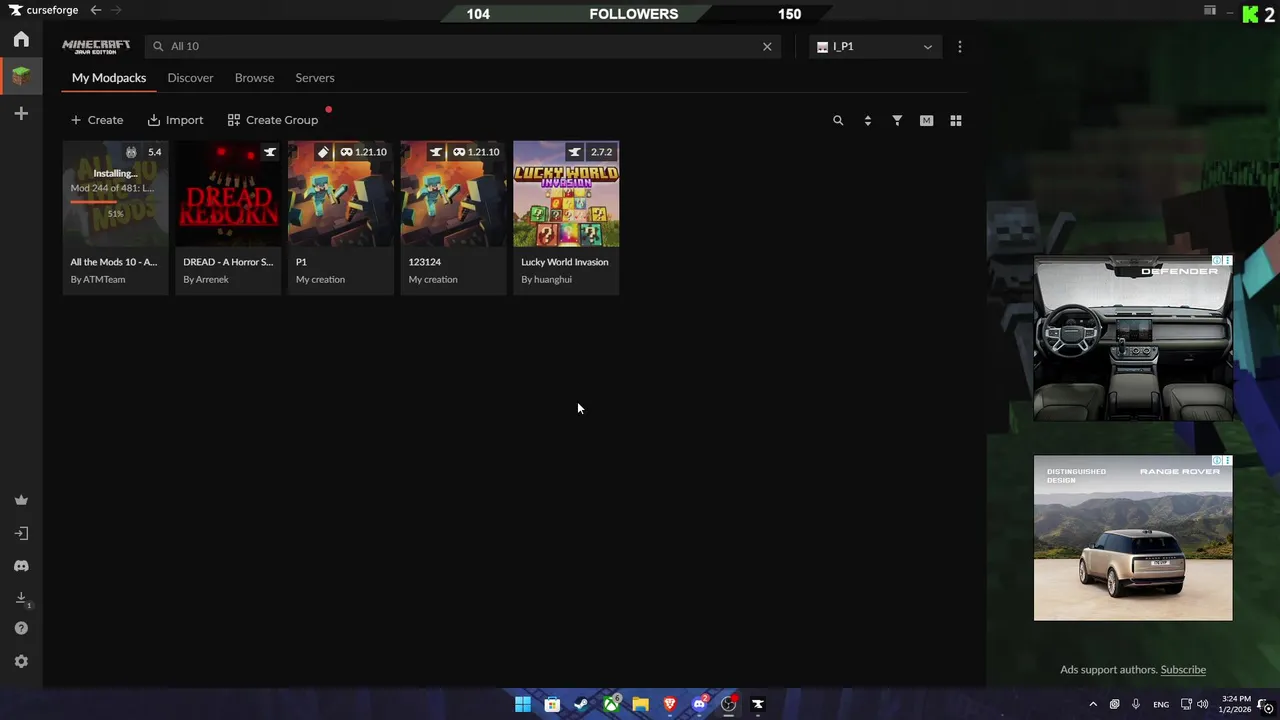Click the magnifier icon in modpack toolbar
Viewport: 1280px width, 720px height.
pos(838,120)
